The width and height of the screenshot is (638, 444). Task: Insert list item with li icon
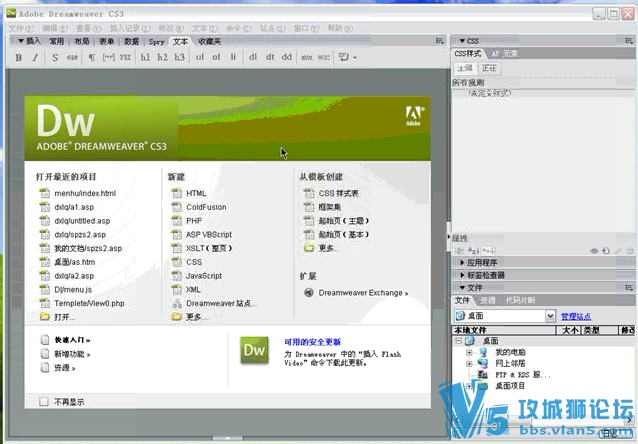click(x=233, y=57)
